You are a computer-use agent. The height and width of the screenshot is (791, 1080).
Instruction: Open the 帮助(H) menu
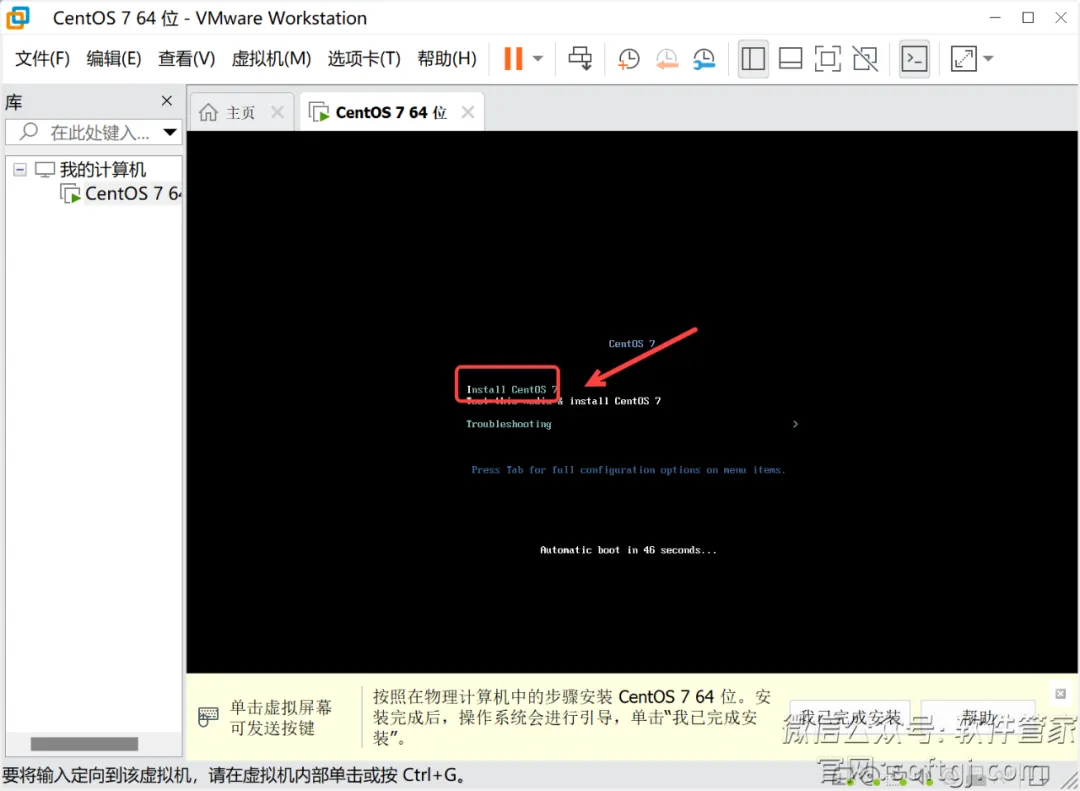click(446, 59)
